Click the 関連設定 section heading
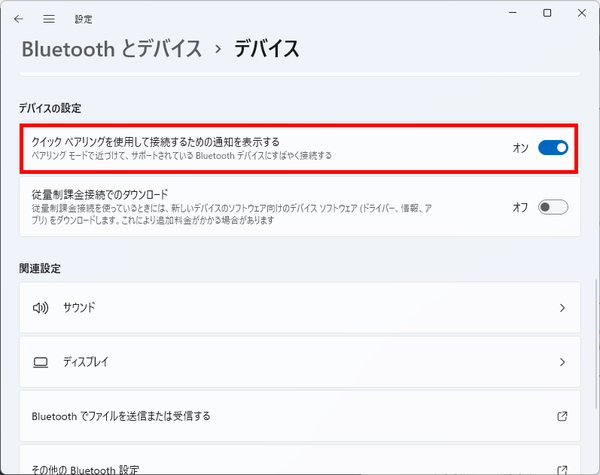This screenshot has height=475, width=600. click(x=40, y=268)
